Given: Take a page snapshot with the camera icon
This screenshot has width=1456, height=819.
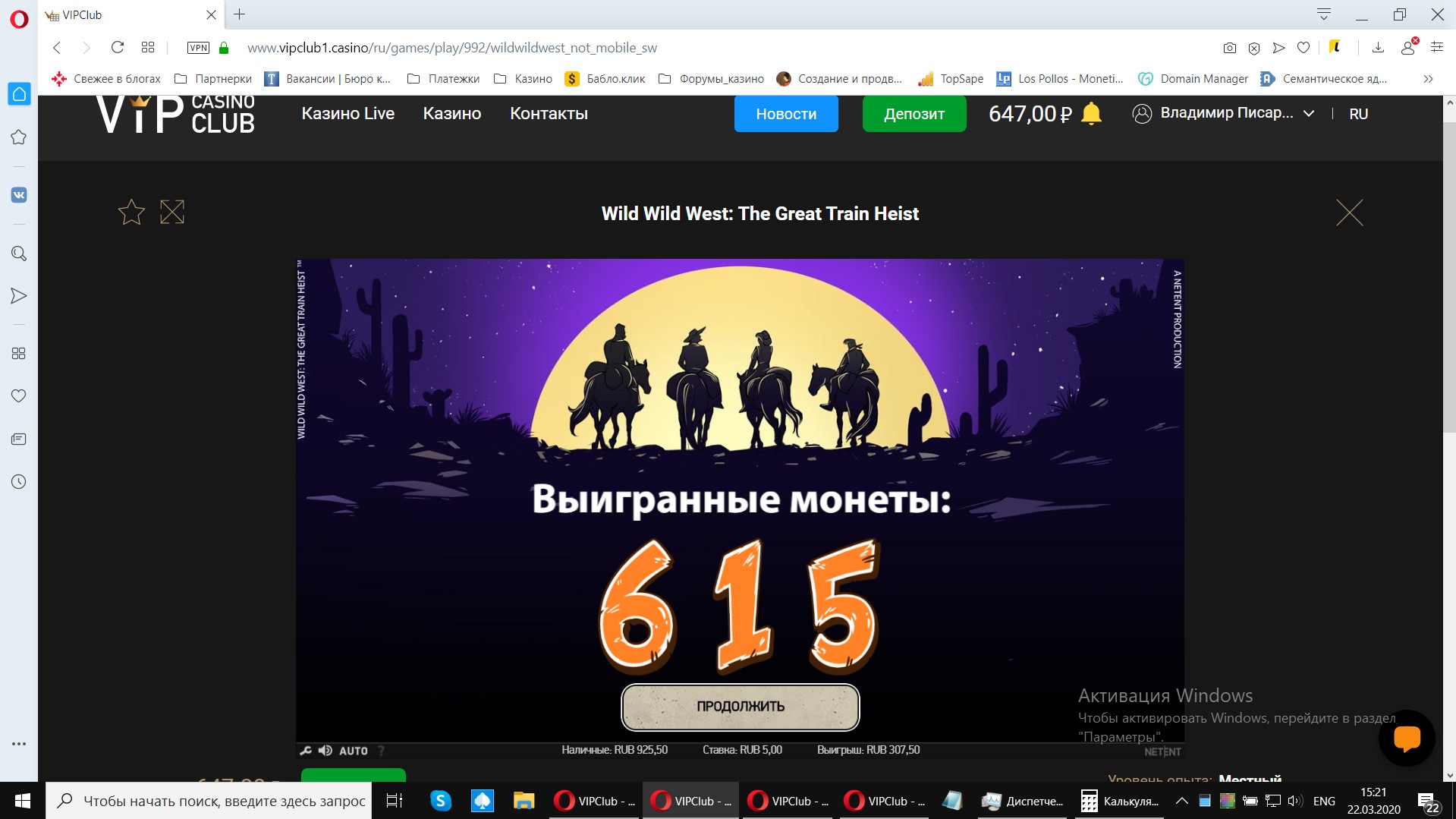Looking at the screenshot, I should coord(1230,48).
